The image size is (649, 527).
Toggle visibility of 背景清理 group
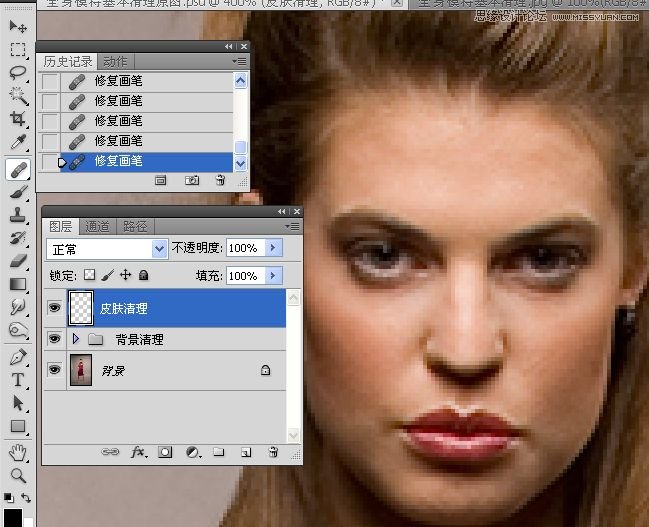pos(54,340)
